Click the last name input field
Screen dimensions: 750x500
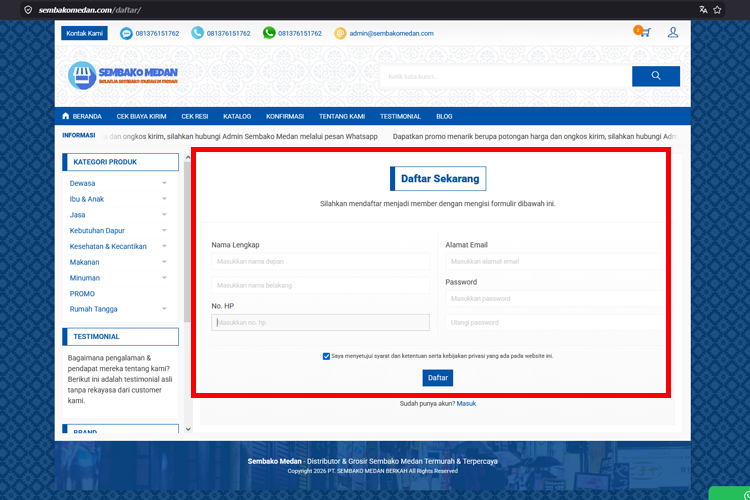[x=320, y=286]
